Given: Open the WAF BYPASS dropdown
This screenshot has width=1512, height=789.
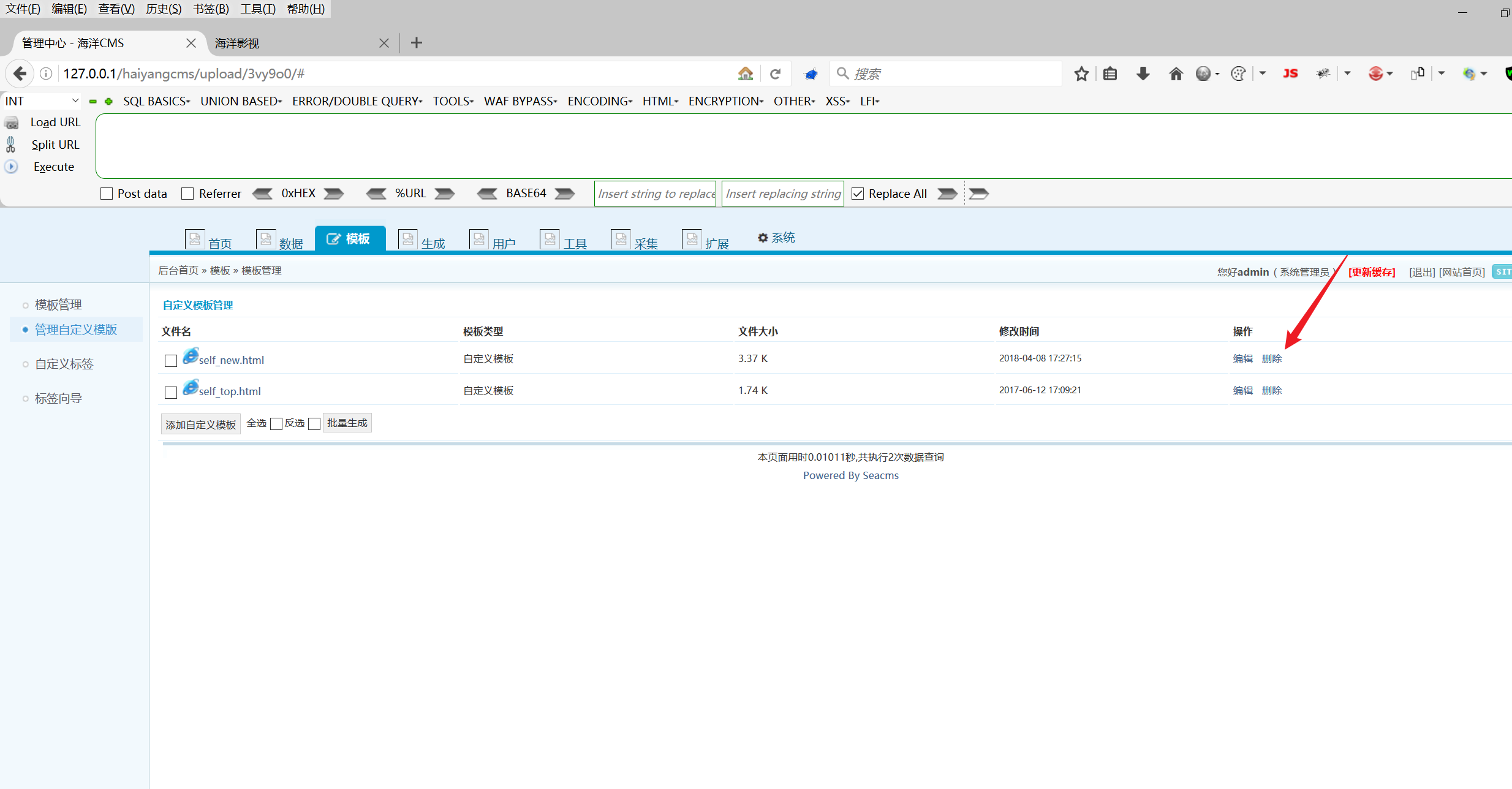Looking at the screenshot, I should (x=520, y=101).
